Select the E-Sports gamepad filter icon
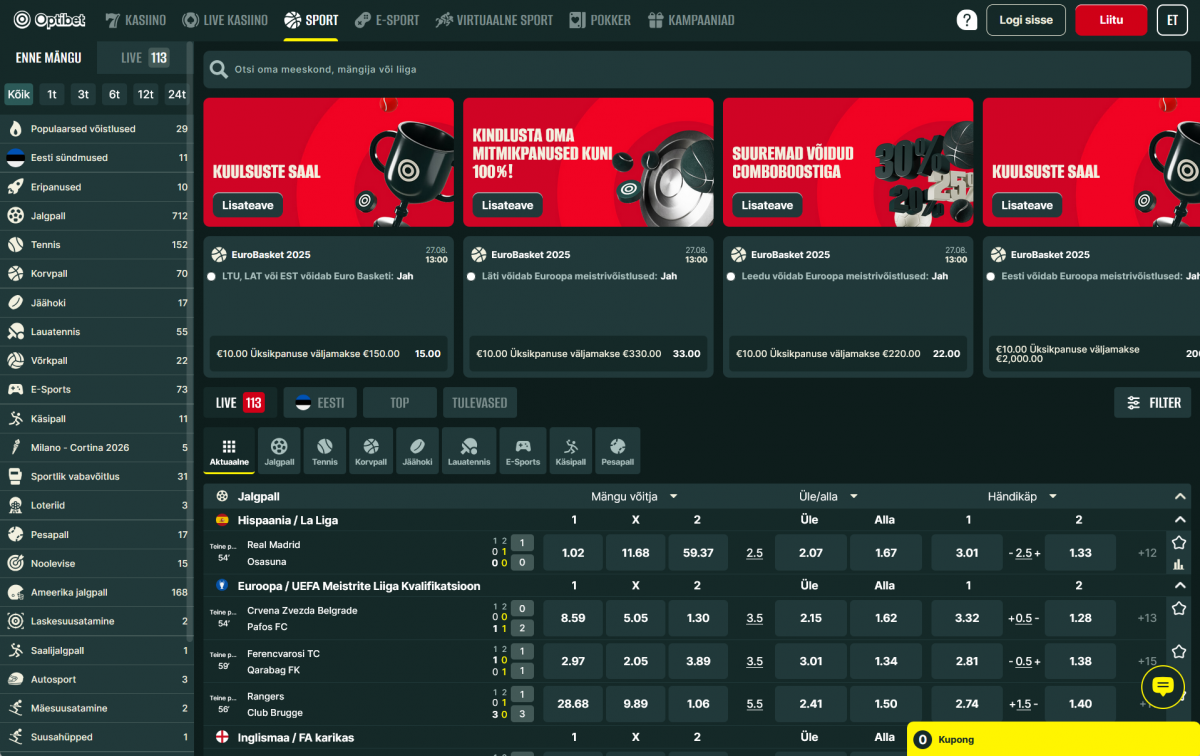The image size is (1200, 756). [522, 450]
